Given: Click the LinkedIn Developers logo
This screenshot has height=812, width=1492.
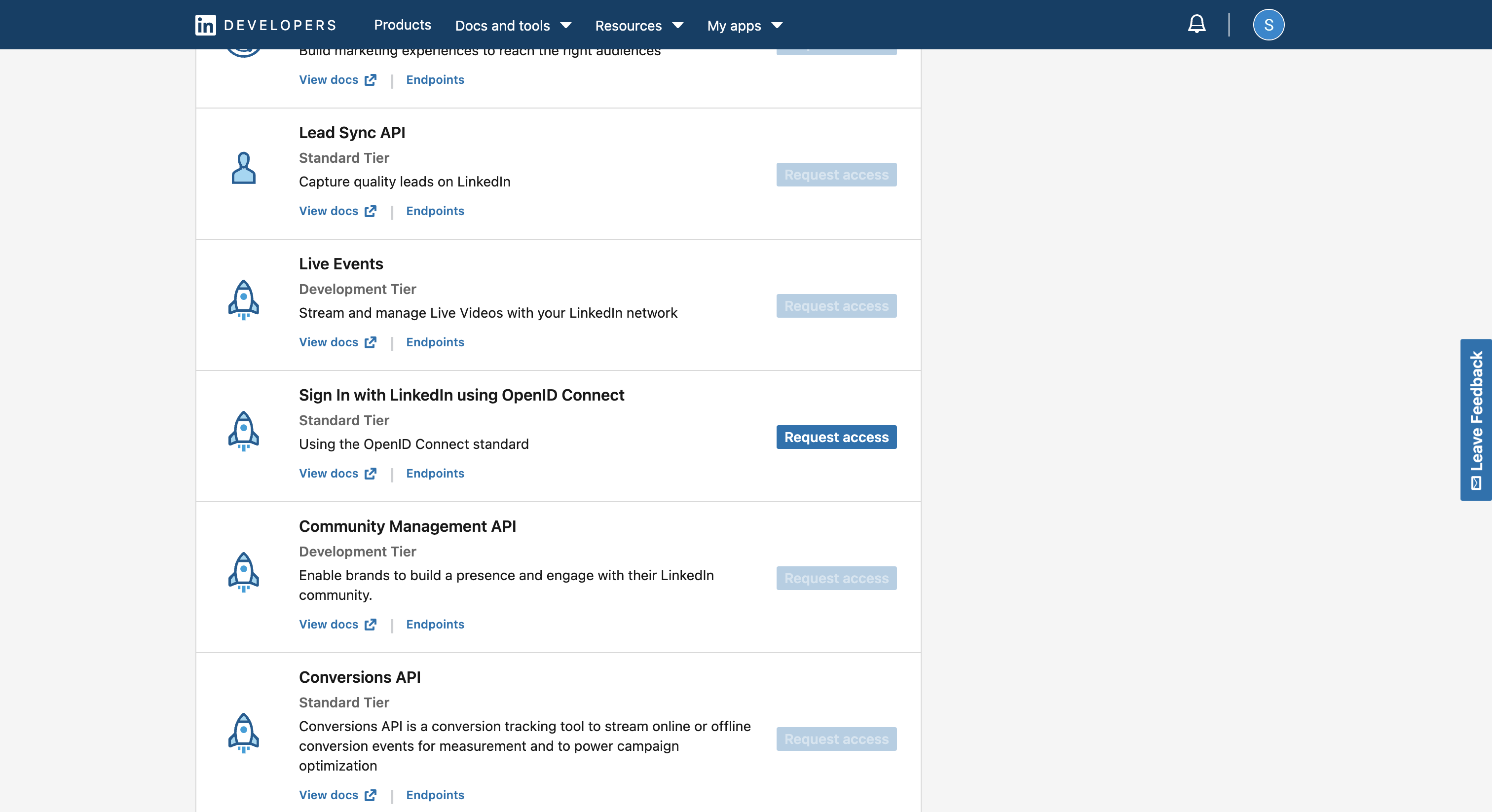Looking at the screenshot, I should click(266, 25).
